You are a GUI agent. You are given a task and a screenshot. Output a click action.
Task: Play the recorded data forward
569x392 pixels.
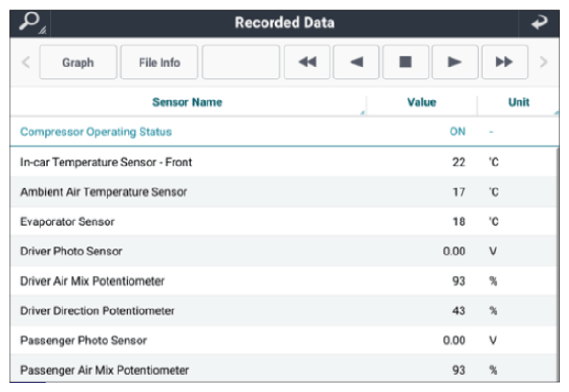point(455,62)
